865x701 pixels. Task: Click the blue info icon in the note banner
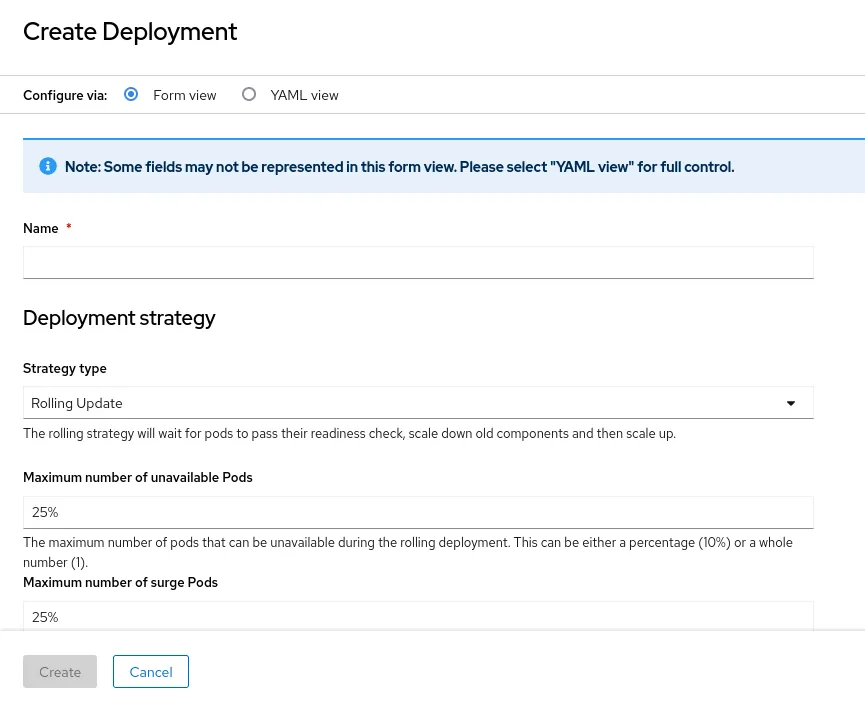coord(47,166)
